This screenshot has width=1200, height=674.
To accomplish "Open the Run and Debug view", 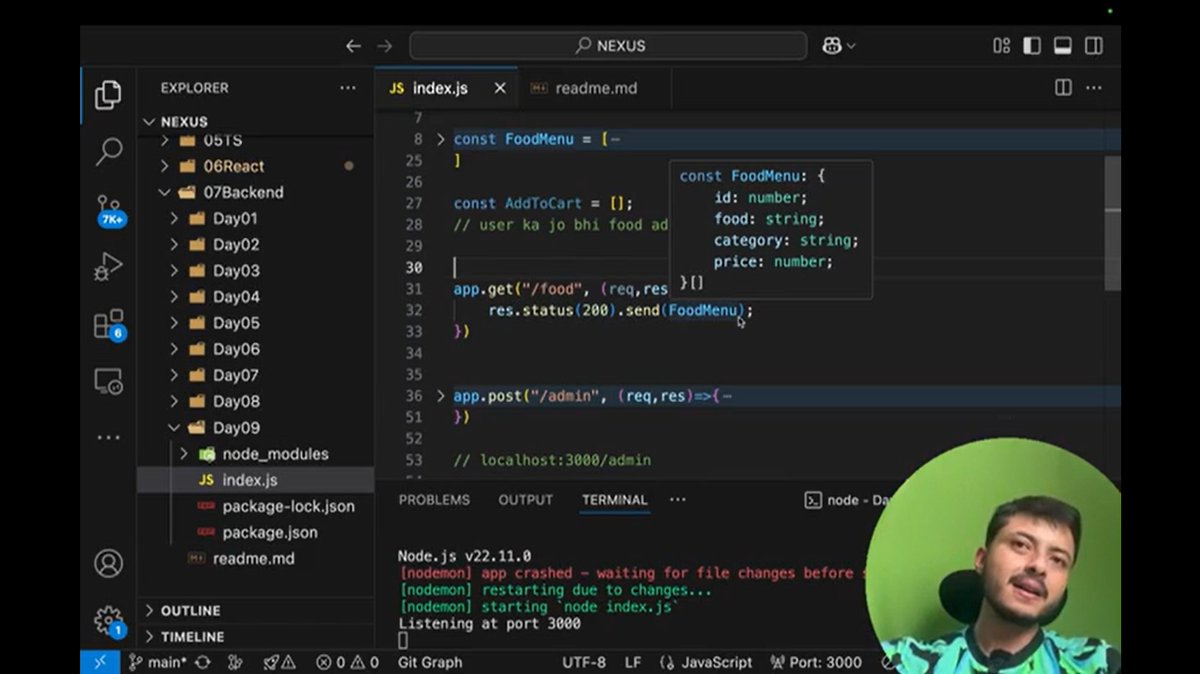I will click(108, 266).
